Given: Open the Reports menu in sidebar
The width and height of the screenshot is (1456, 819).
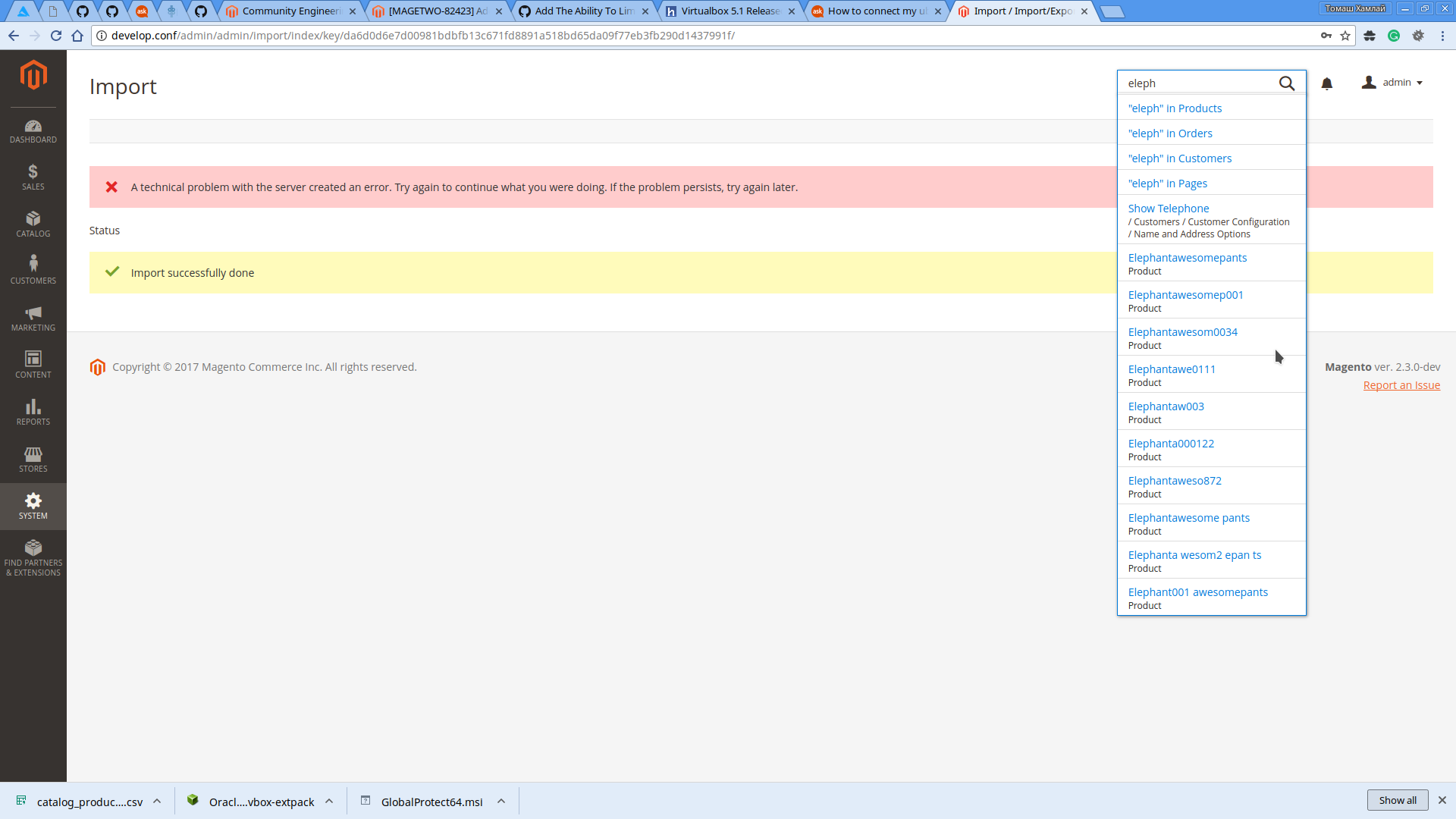Looking at the screenshot, I should pyautogui.click(x=33, y=413).
